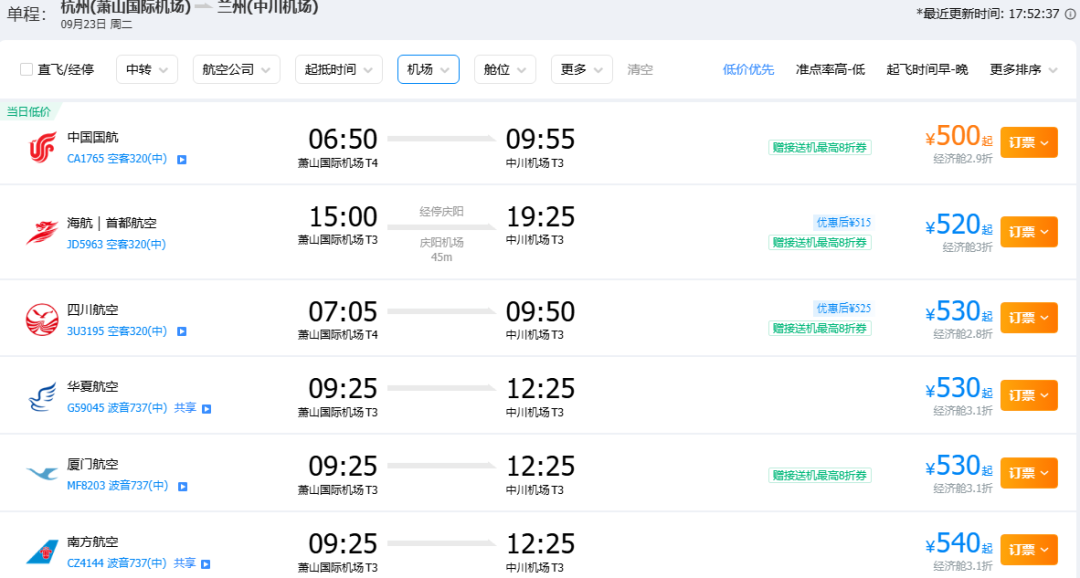Click the China Express G59045 logo
The height and width of the screenshot is (578, 1080).
42,398
